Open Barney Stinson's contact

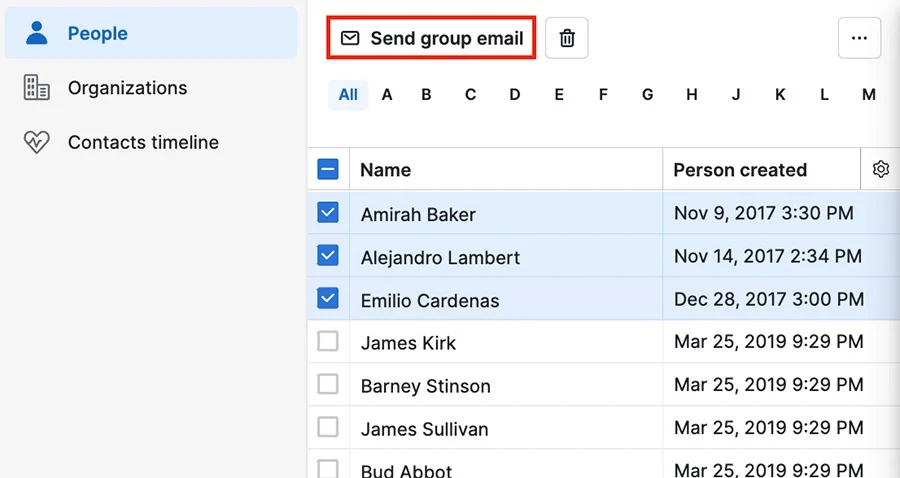[425, 386]
